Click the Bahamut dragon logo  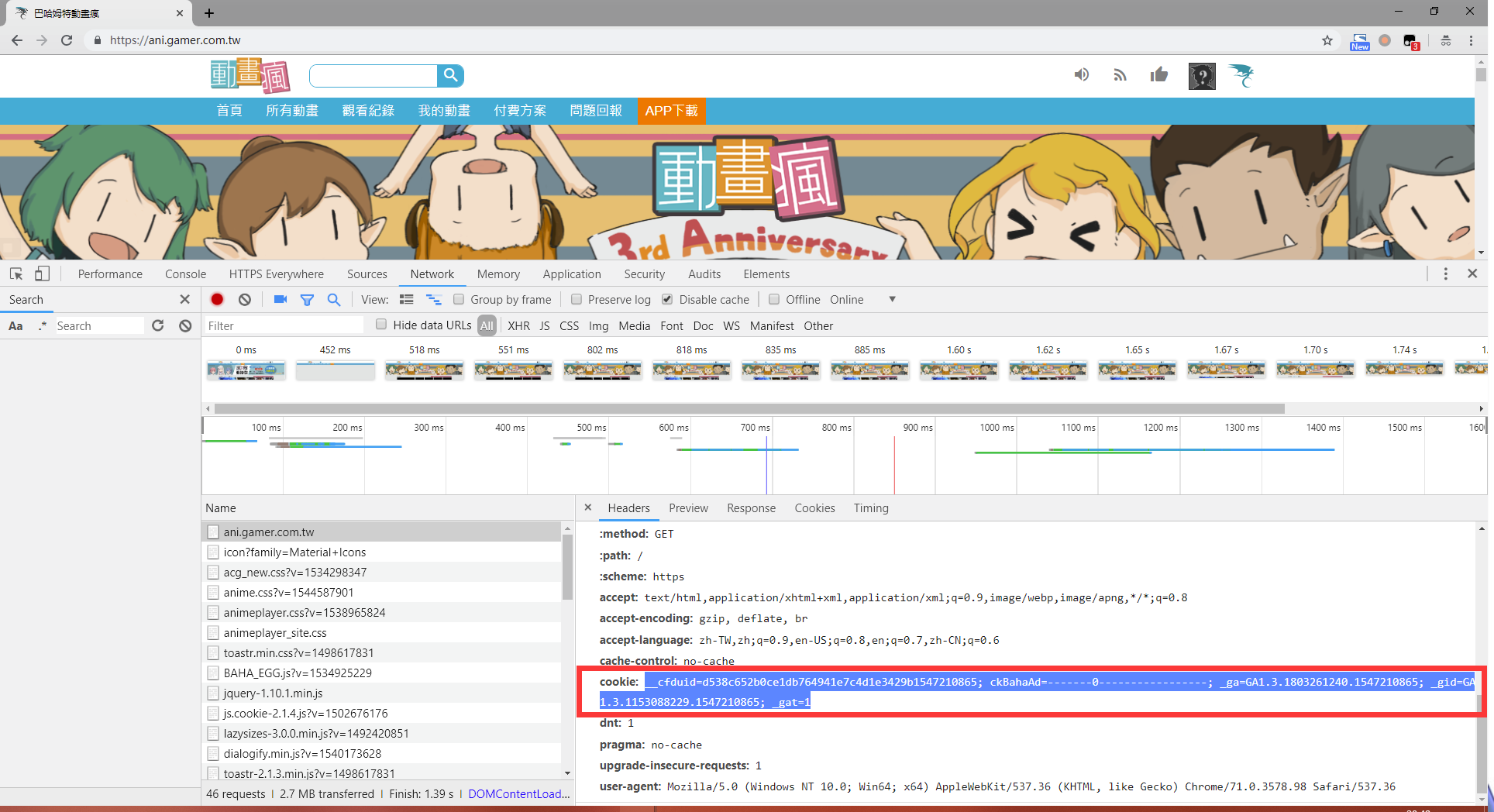click(1241, 75)
